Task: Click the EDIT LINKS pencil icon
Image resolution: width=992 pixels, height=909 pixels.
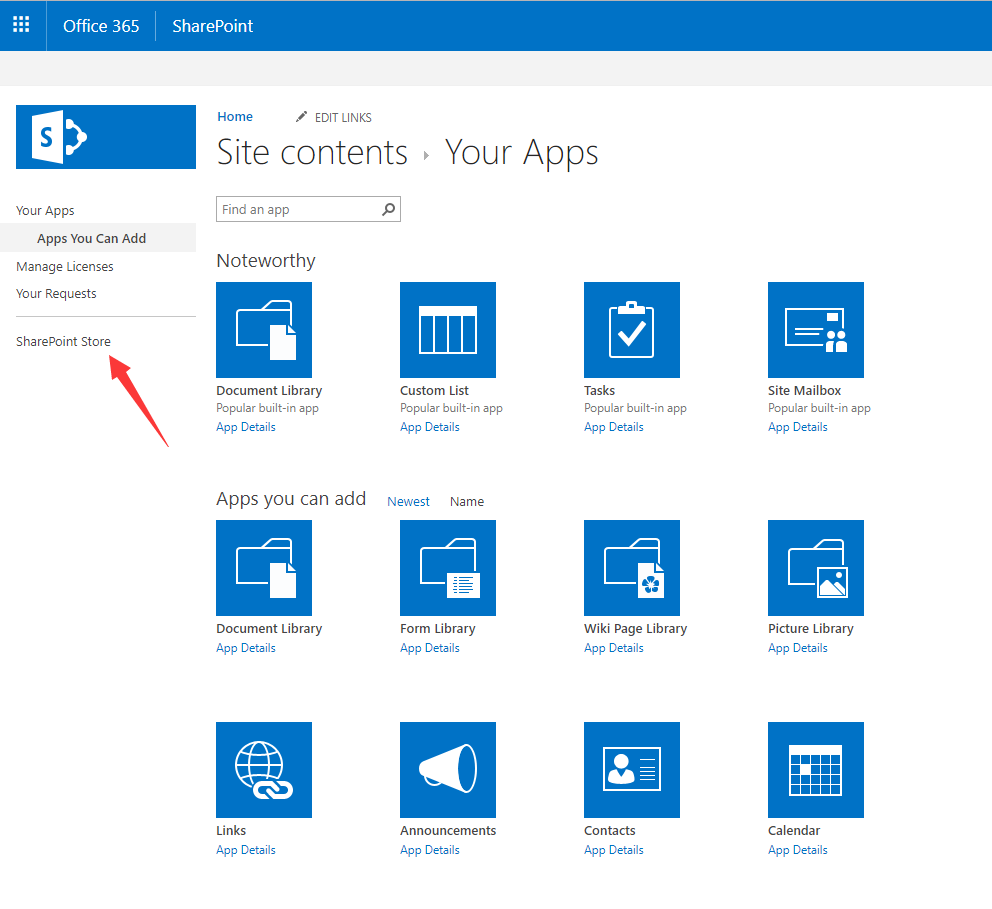Action: click(x=301, y=117)
